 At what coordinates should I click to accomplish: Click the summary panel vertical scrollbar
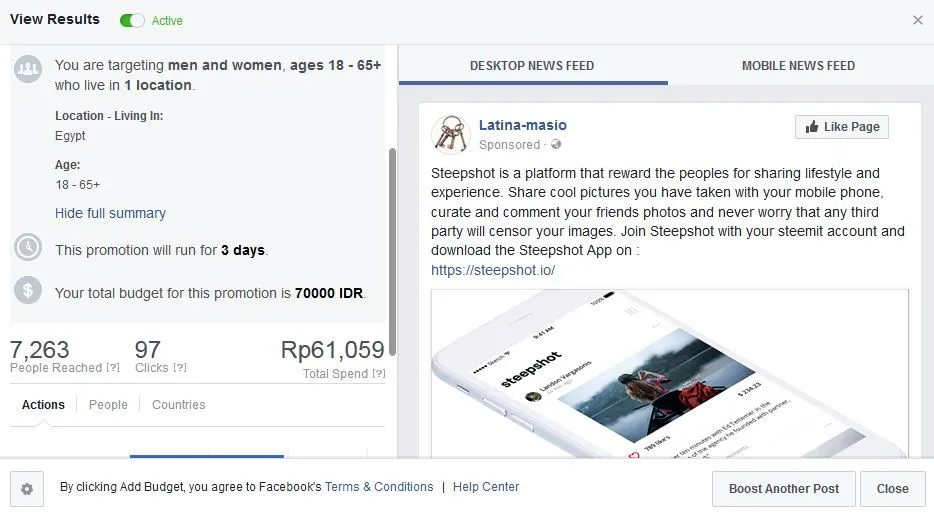pos(392,251)
